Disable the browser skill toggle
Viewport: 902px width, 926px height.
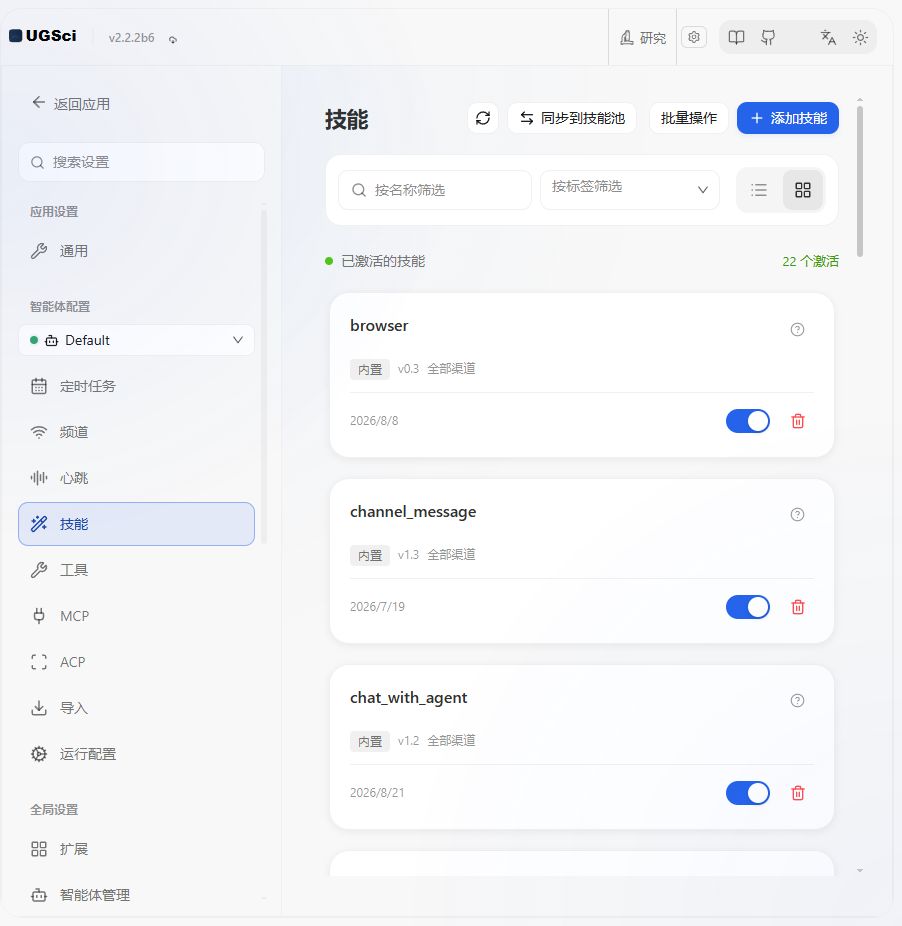point(748,421)
